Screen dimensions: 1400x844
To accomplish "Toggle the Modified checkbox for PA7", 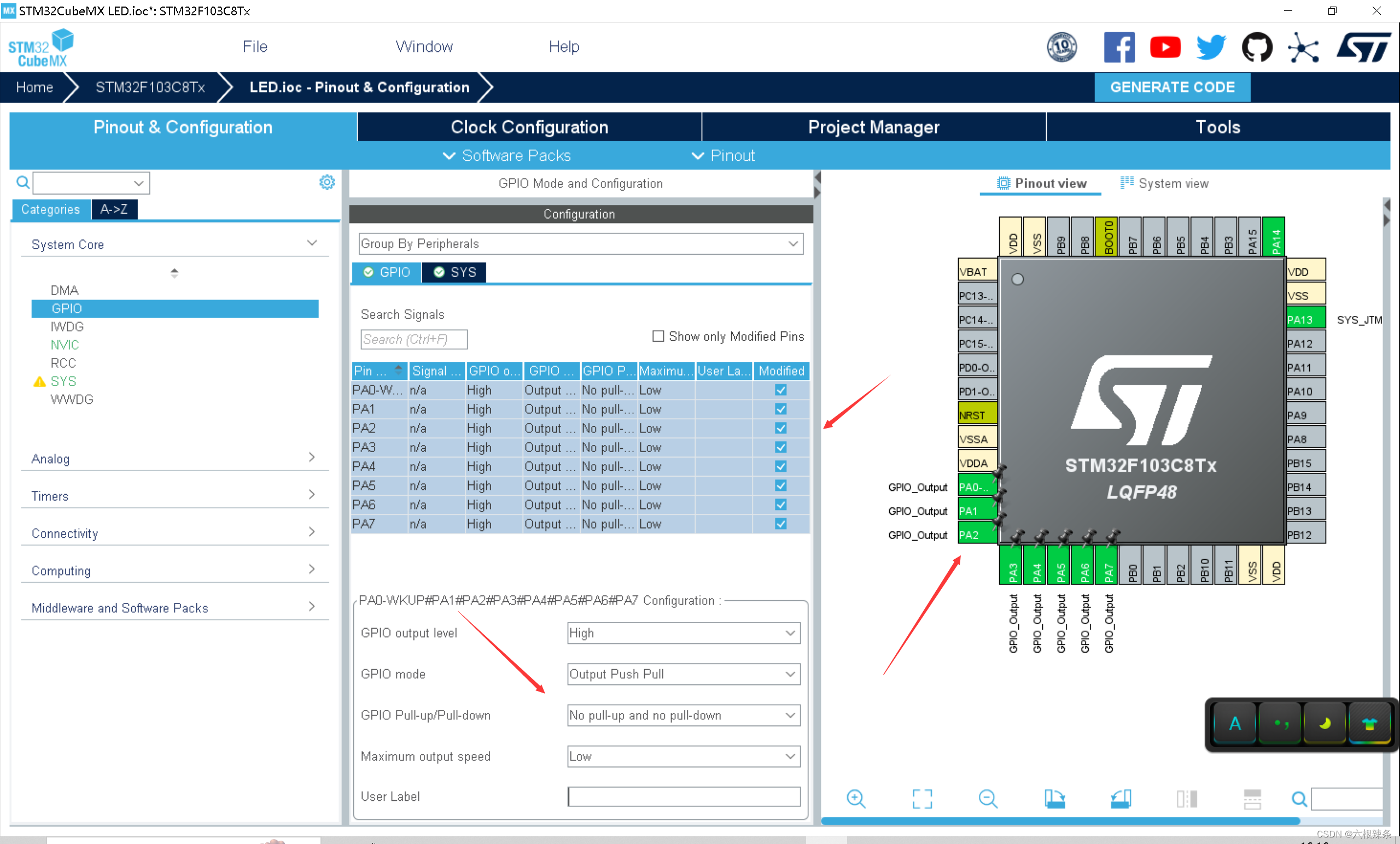I will 781,524.
